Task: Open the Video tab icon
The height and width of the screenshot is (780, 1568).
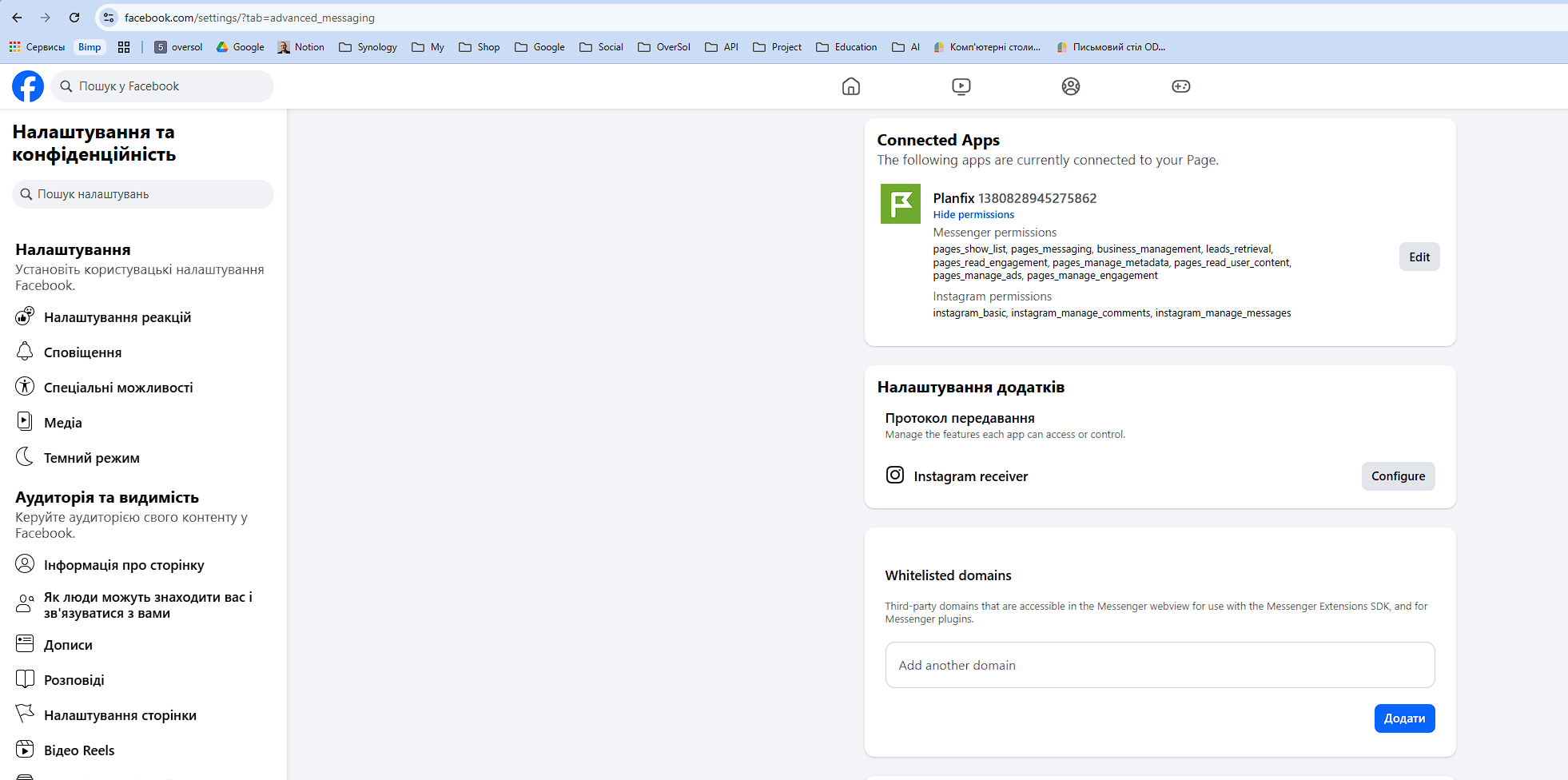Action: pos(961,86)
